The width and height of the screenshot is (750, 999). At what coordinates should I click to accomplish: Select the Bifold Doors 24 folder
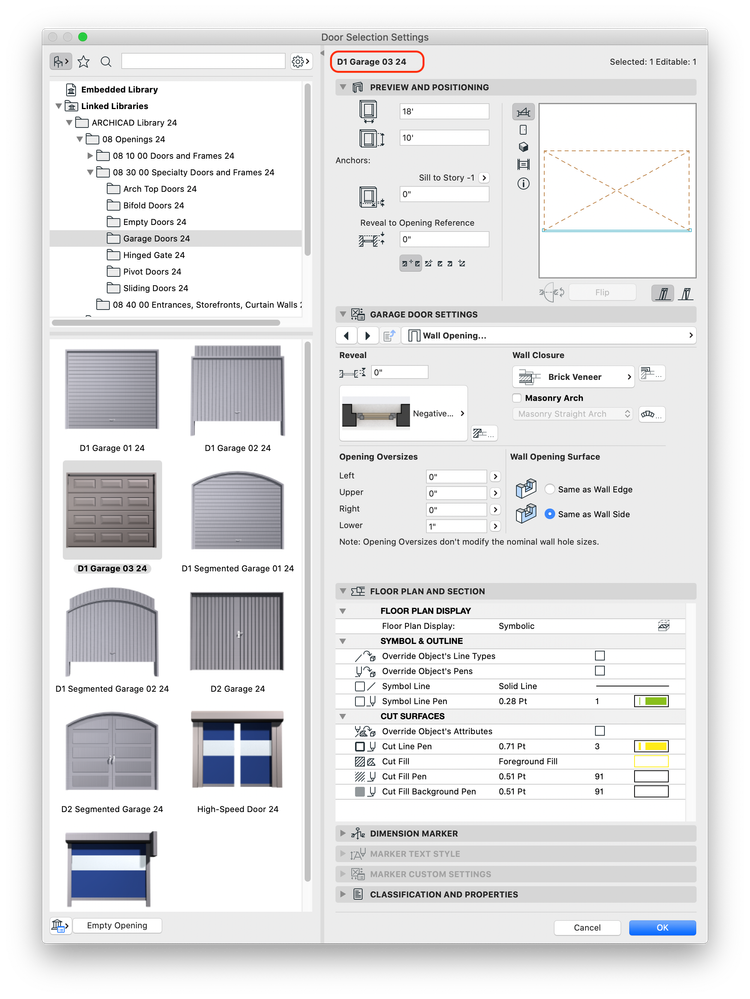coord(154,205)
